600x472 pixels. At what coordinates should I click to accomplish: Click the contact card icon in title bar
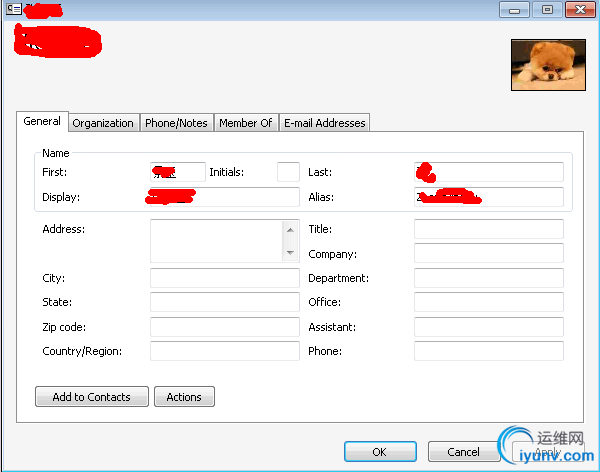pyautogui.click(x=14, y=8)
